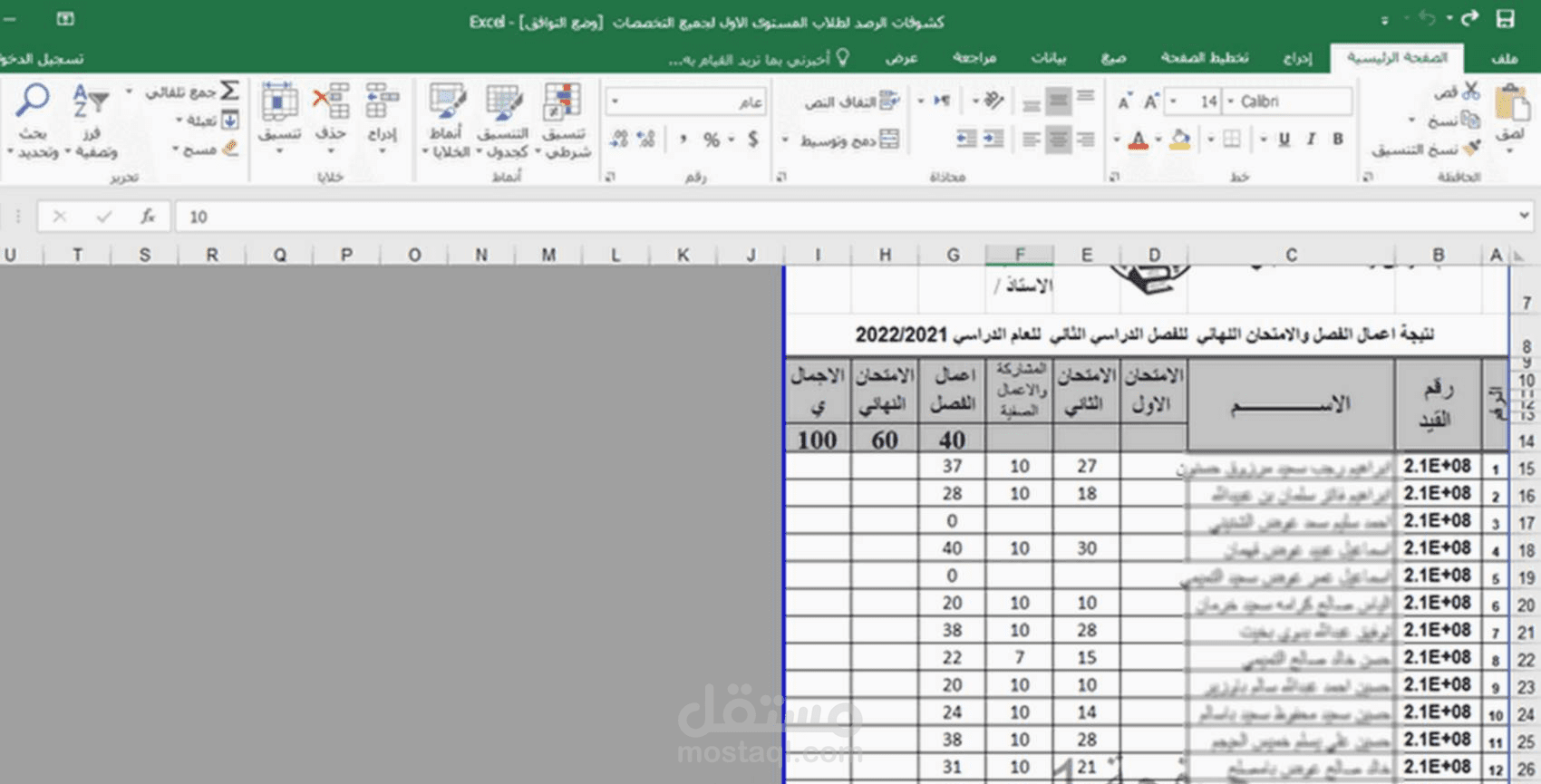This screenshot has width=1541, height=784.
Task: Click the text Orientation icon
Action: pyautogui.click(x=993, y=101)
